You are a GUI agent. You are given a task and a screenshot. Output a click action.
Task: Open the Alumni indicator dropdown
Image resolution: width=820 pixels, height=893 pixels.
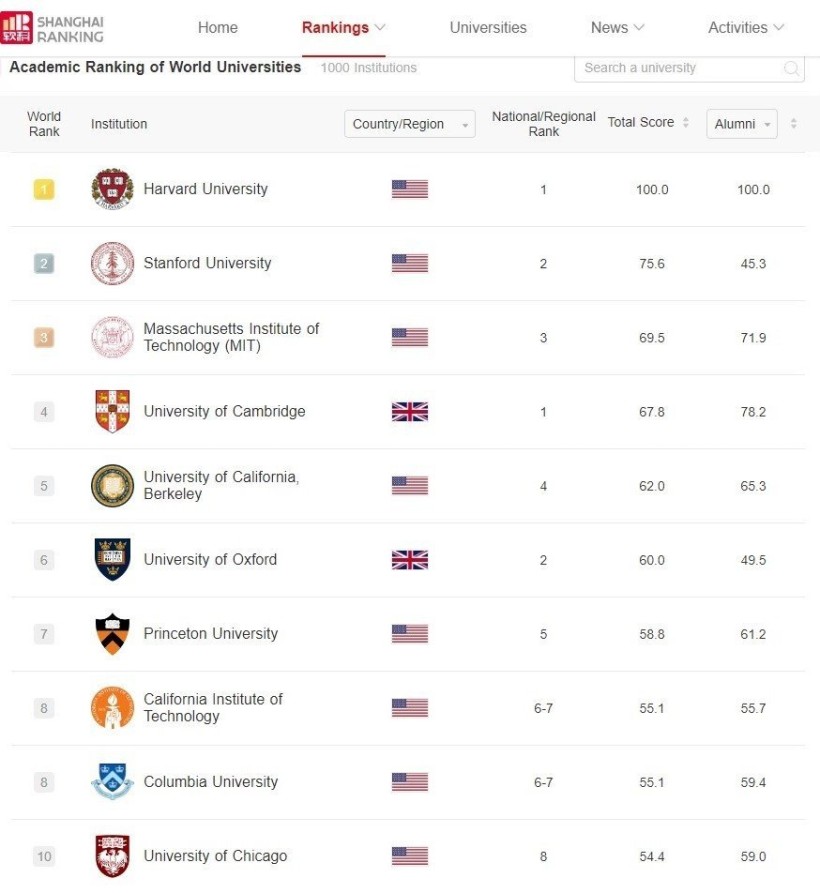741,124
